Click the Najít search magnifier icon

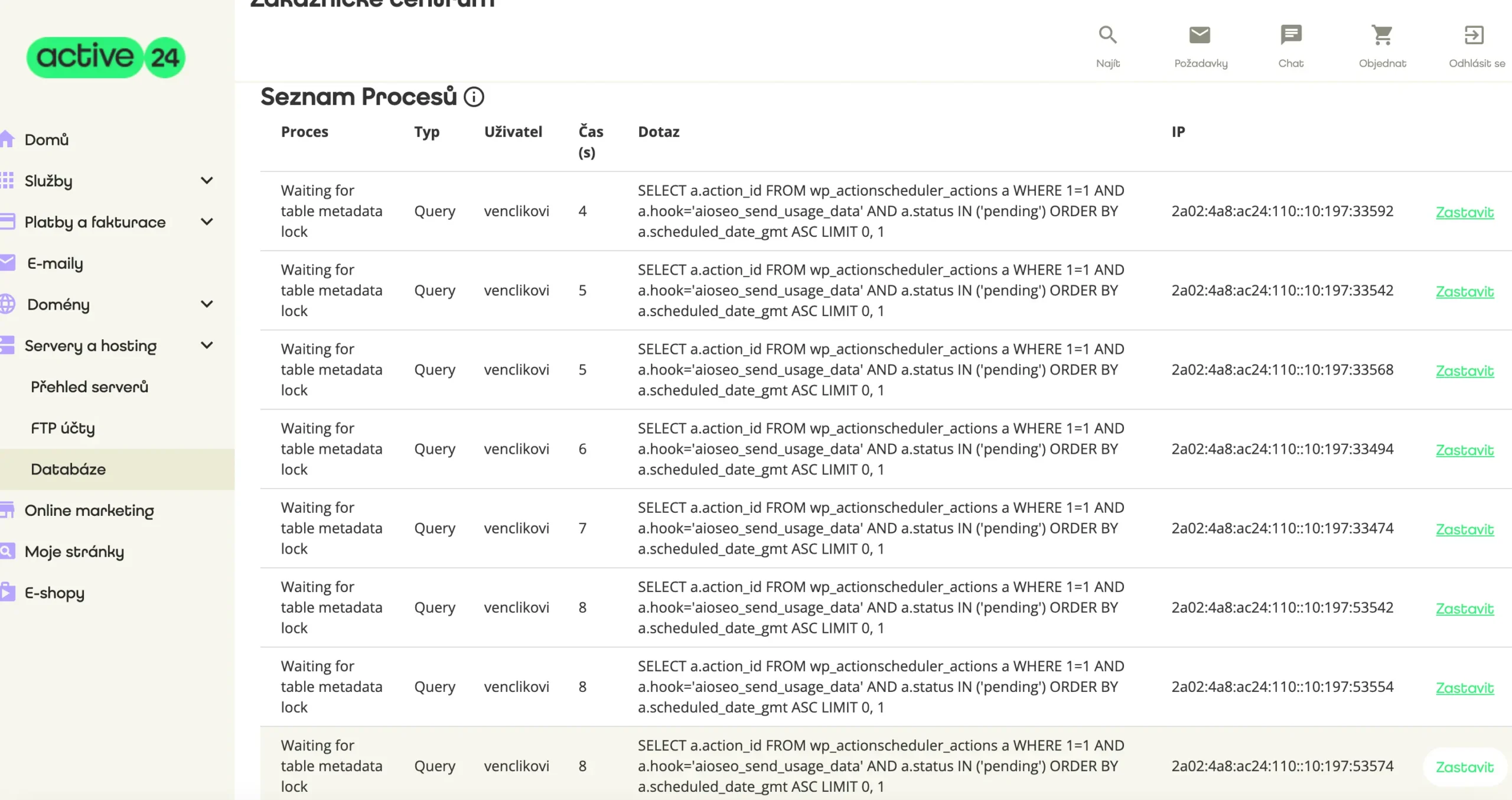(x=1107, y=35)
